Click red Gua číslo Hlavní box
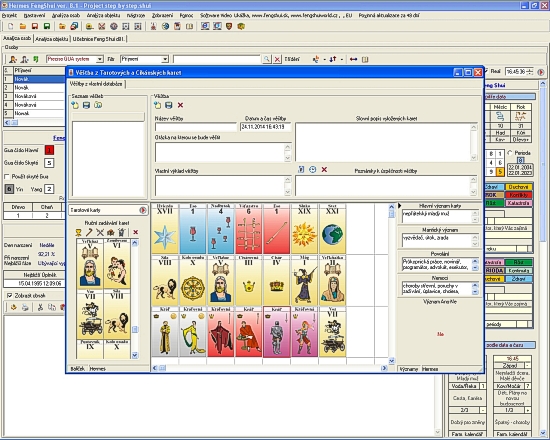550x440 pixels. point(49,150)
